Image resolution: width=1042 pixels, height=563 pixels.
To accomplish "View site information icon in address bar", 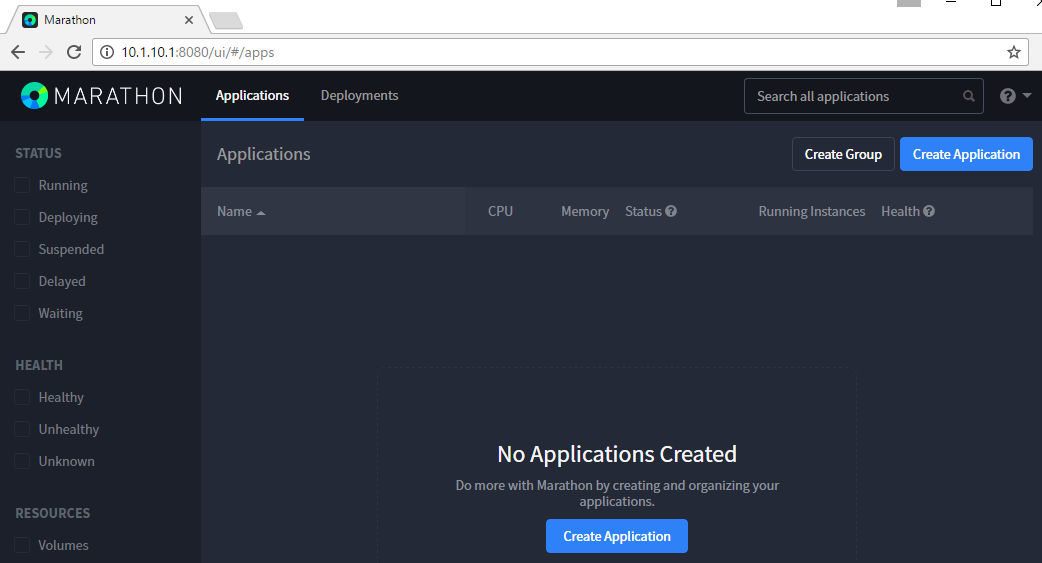I will click(x=106, y=52).
